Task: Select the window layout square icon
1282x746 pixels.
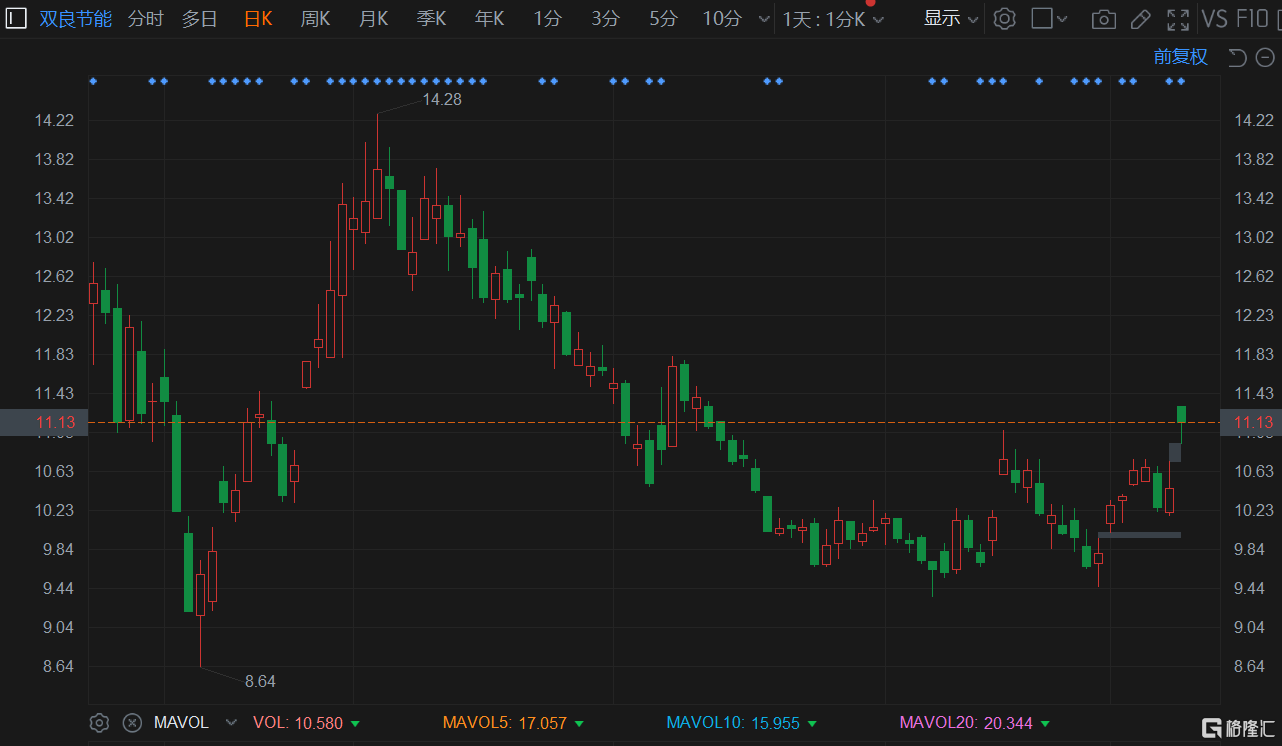Action: pos(1041,18)
